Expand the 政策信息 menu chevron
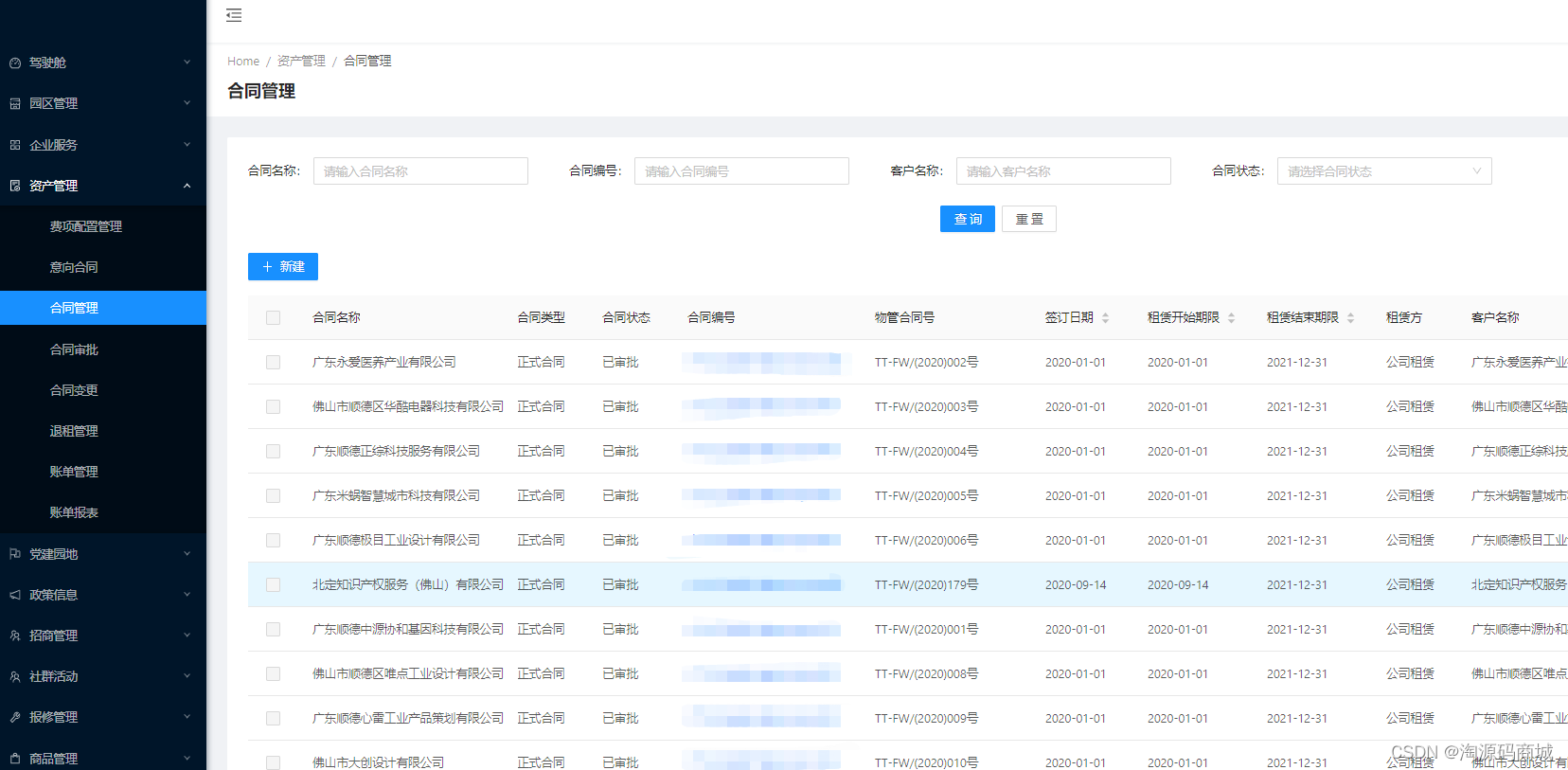This screenshot has width=1568, height=770. pos(187,595)
